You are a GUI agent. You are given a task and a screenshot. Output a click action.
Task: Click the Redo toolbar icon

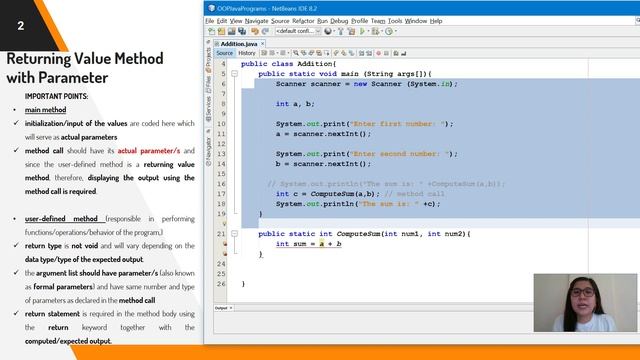(x=265, y=31)
